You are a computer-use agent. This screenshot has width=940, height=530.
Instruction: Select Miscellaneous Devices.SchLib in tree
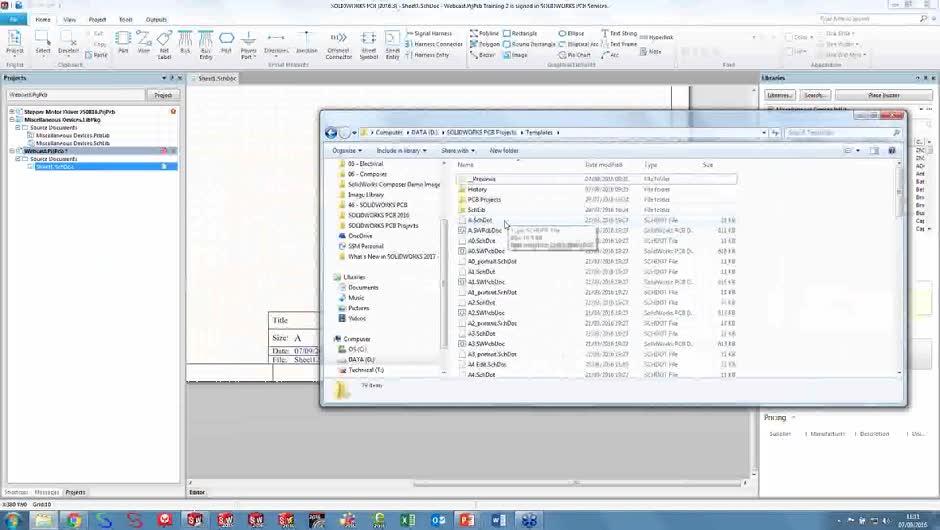tap(73, 143)
